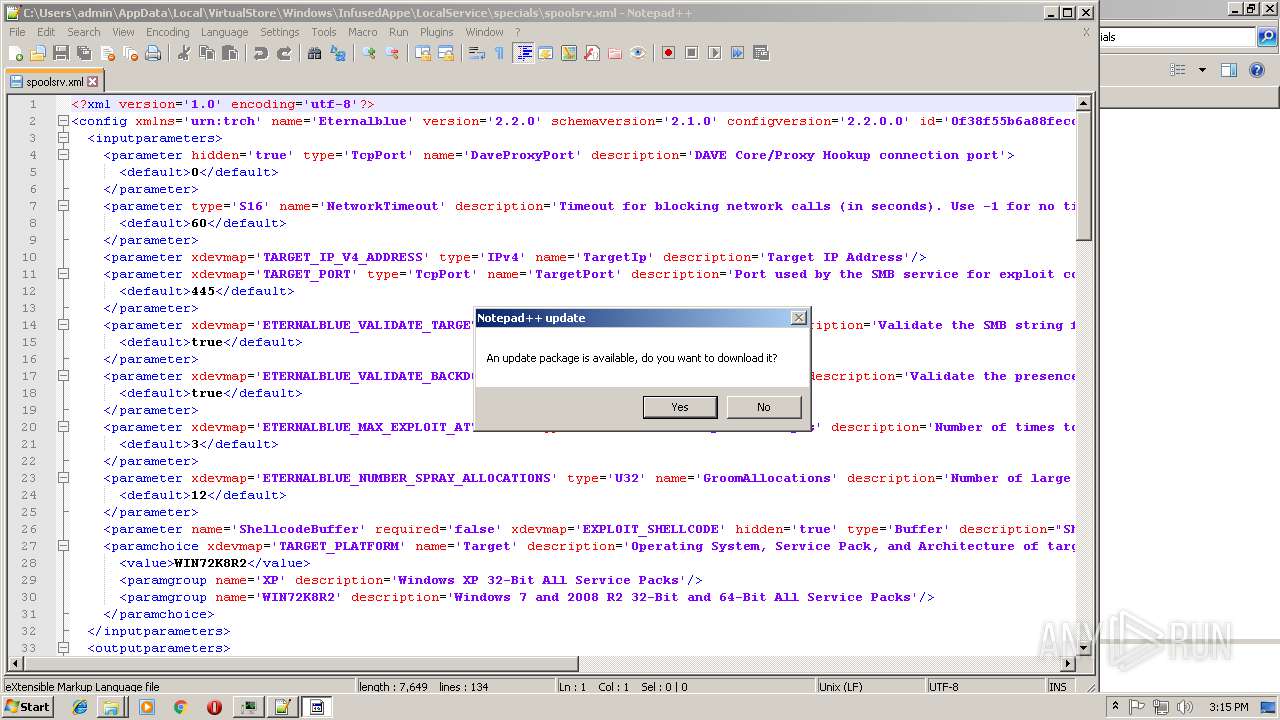Click the Unix (LF) status field
The width and height of the screenshot is (1280, 720).
870,687
